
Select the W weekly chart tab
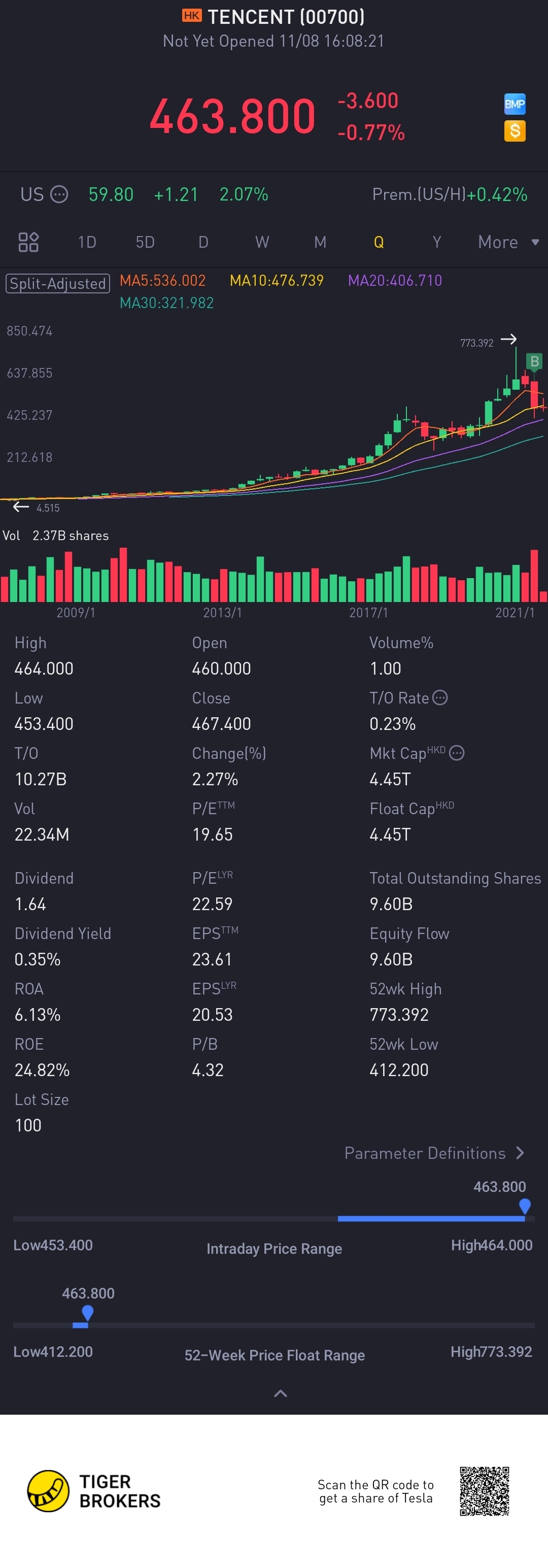[x=261, y=242]
